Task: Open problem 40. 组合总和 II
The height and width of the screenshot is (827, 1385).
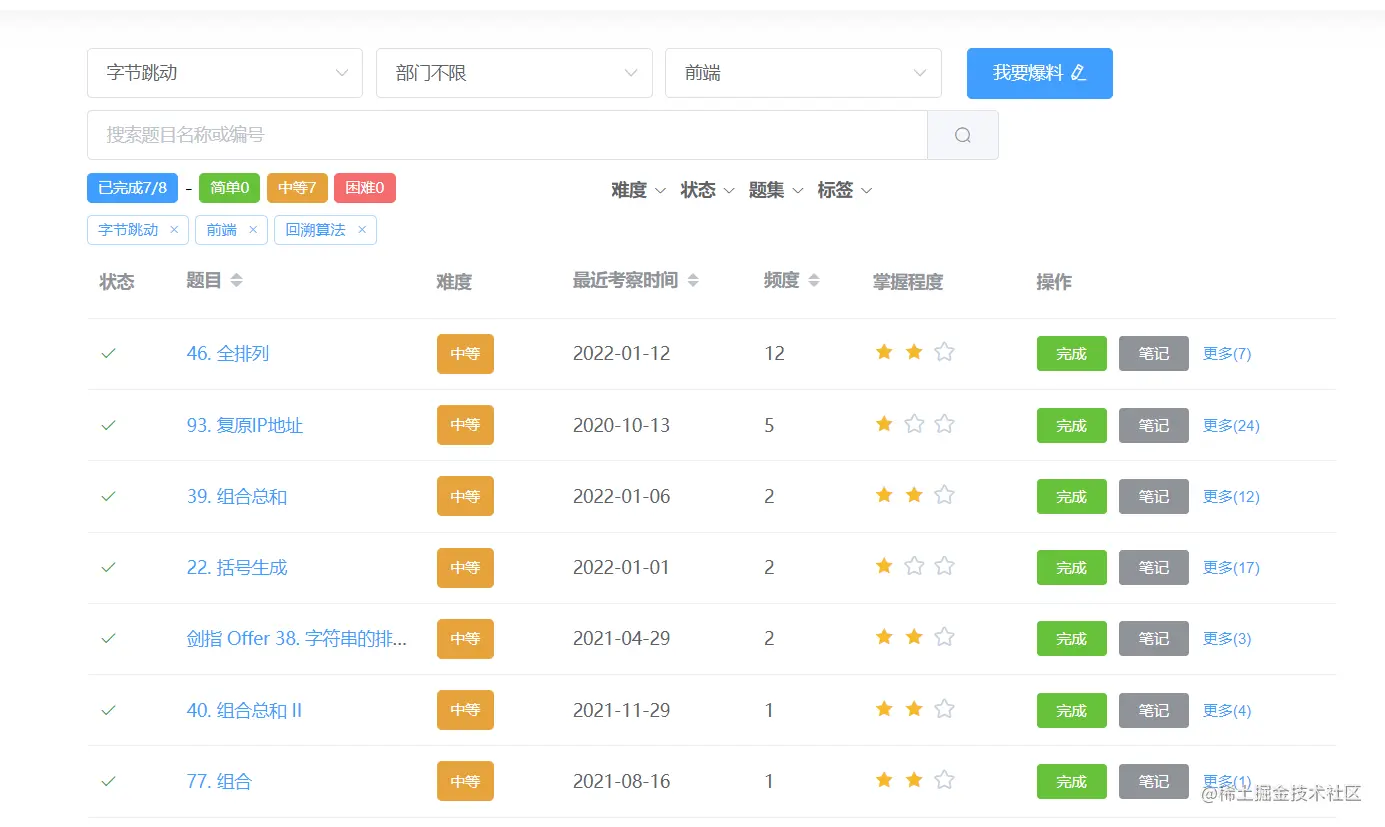Action: pos(244,710)
